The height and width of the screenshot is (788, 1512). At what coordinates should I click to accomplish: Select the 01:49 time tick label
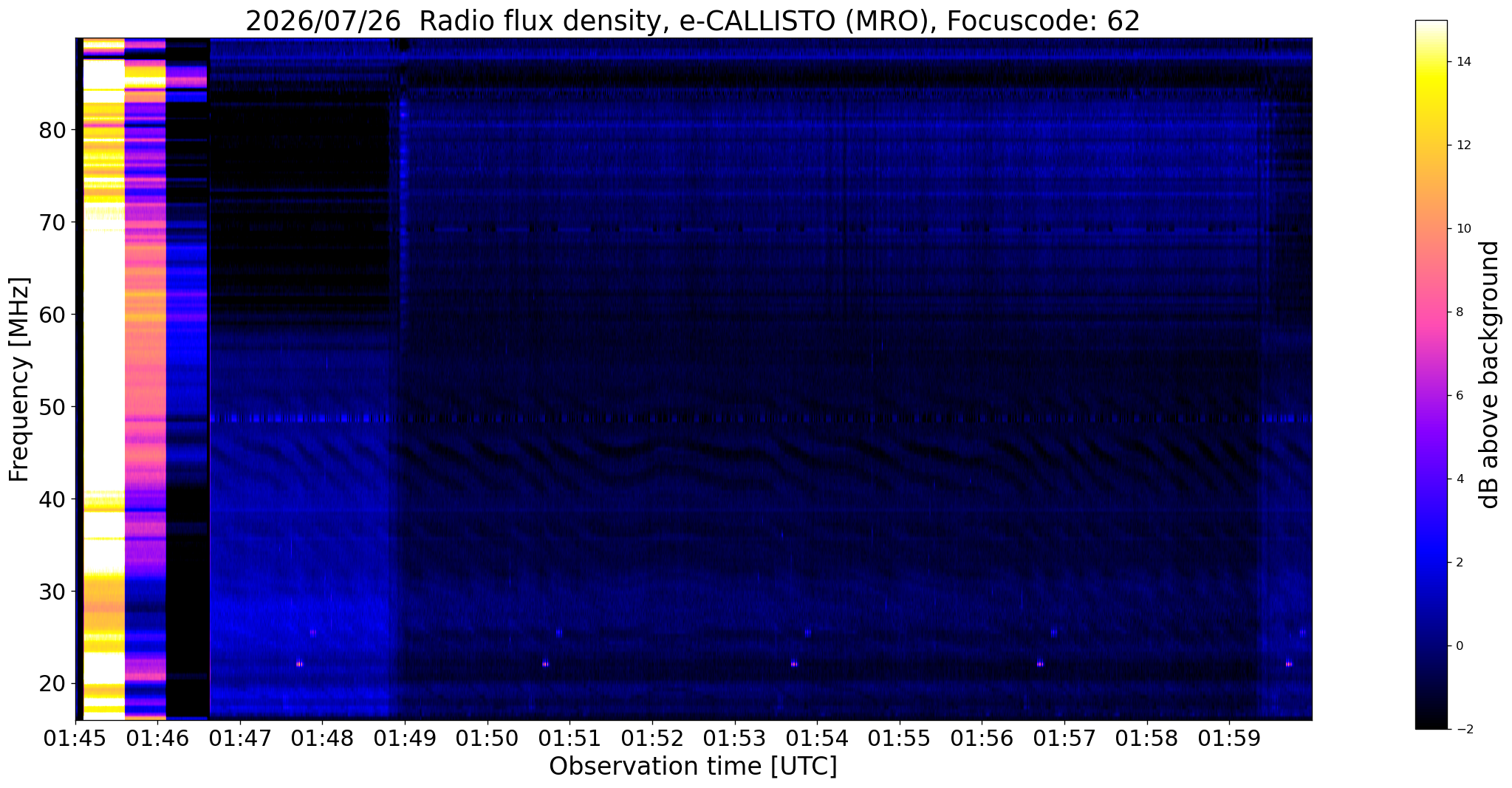[x=405, y=739]
